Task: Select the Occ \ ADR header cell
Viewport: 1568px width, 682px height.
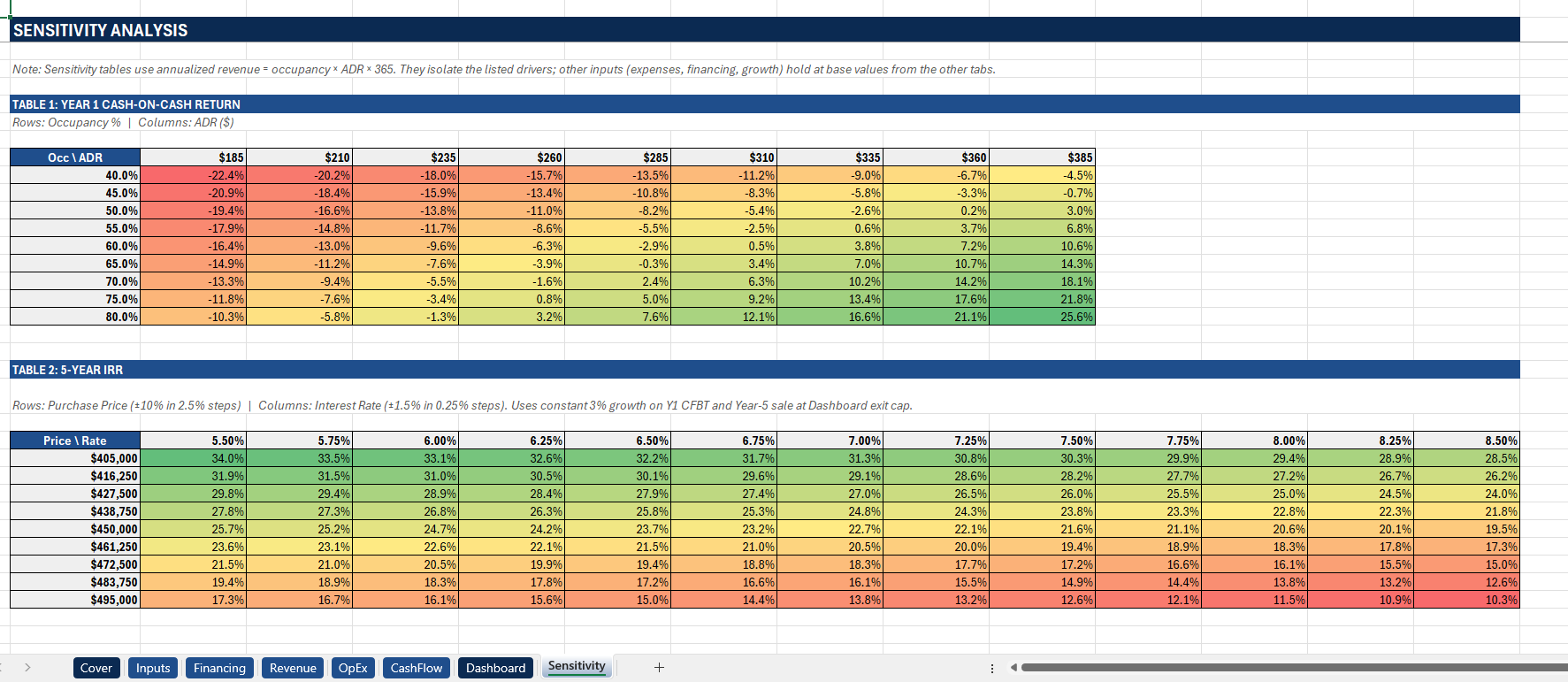Action: coord(75,157)
